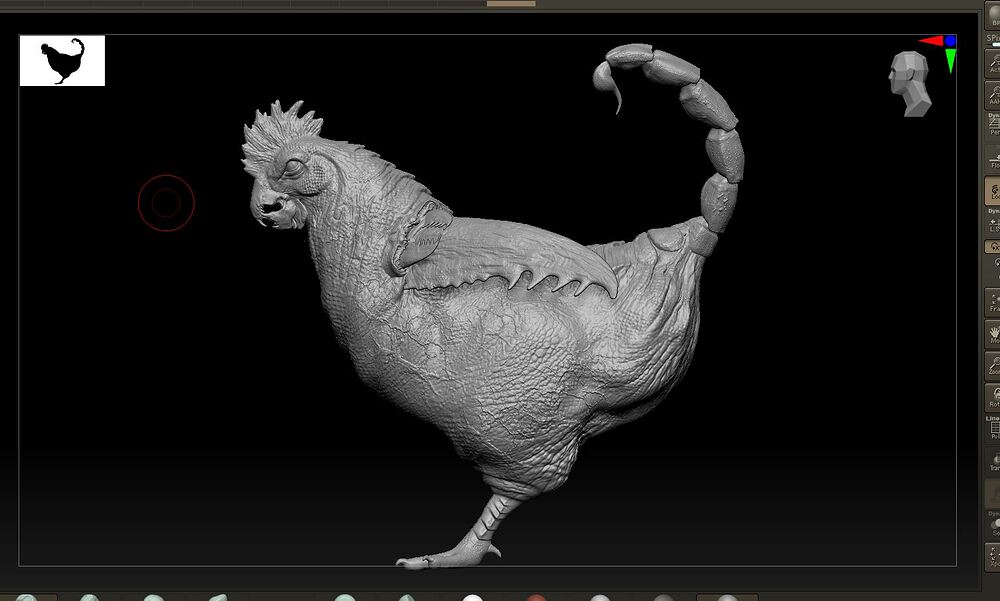Toggle Persp perspective mode

pos(993,125)
